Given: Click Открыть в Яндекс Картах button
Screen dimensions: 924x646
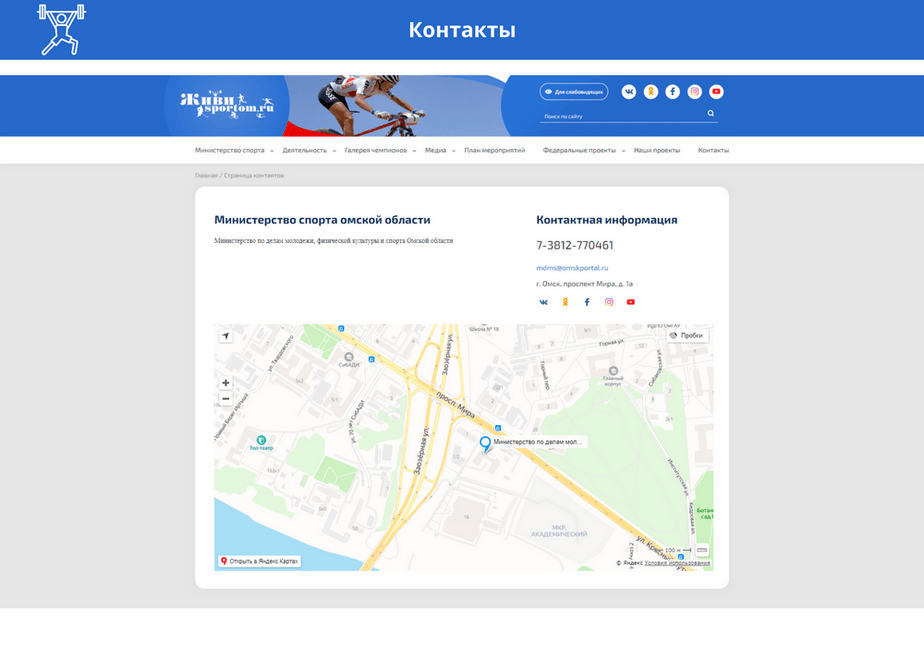Looking at the screenshot, I should pos(260,561).
